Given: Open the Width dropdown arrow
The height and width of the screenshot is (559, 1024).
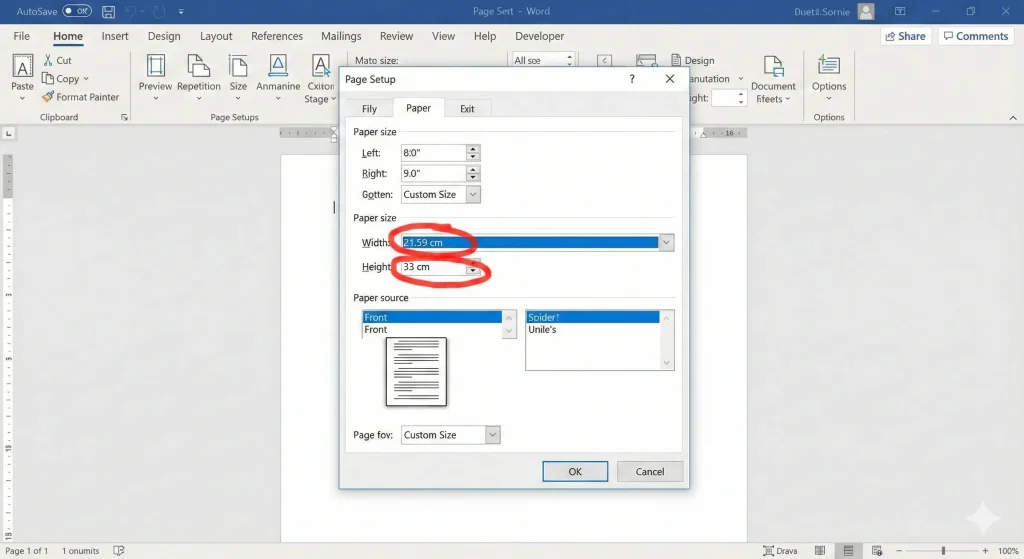Looking at the screenshot, I should (665, 242).
